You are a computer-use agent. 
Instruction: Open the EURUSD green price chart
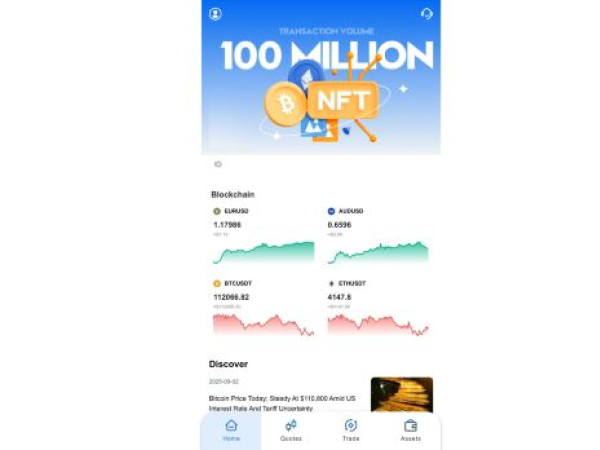click(x=264, y=253)
